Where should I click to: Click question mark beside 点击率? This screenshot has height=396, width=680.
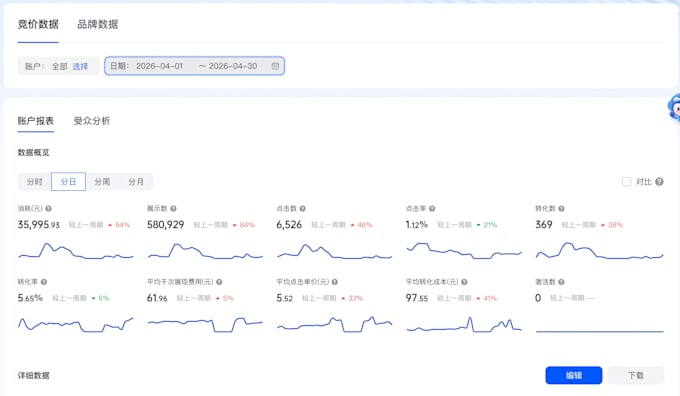click(432, 209)
